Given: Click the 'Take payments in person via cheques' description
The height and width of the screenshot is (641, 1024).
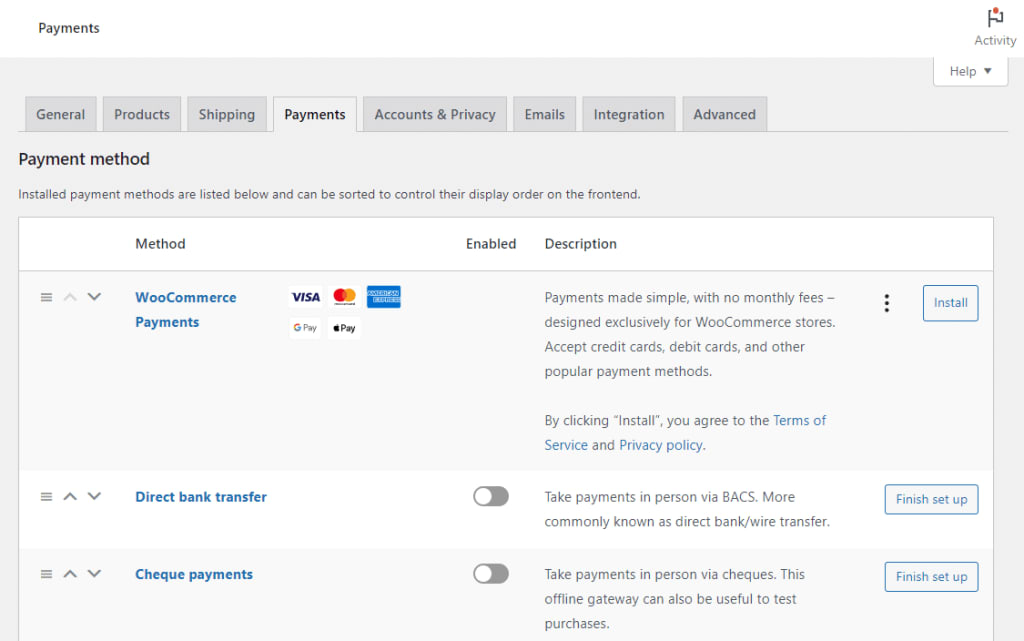Looking at the screenshot, I should click(x=675, y=599).
